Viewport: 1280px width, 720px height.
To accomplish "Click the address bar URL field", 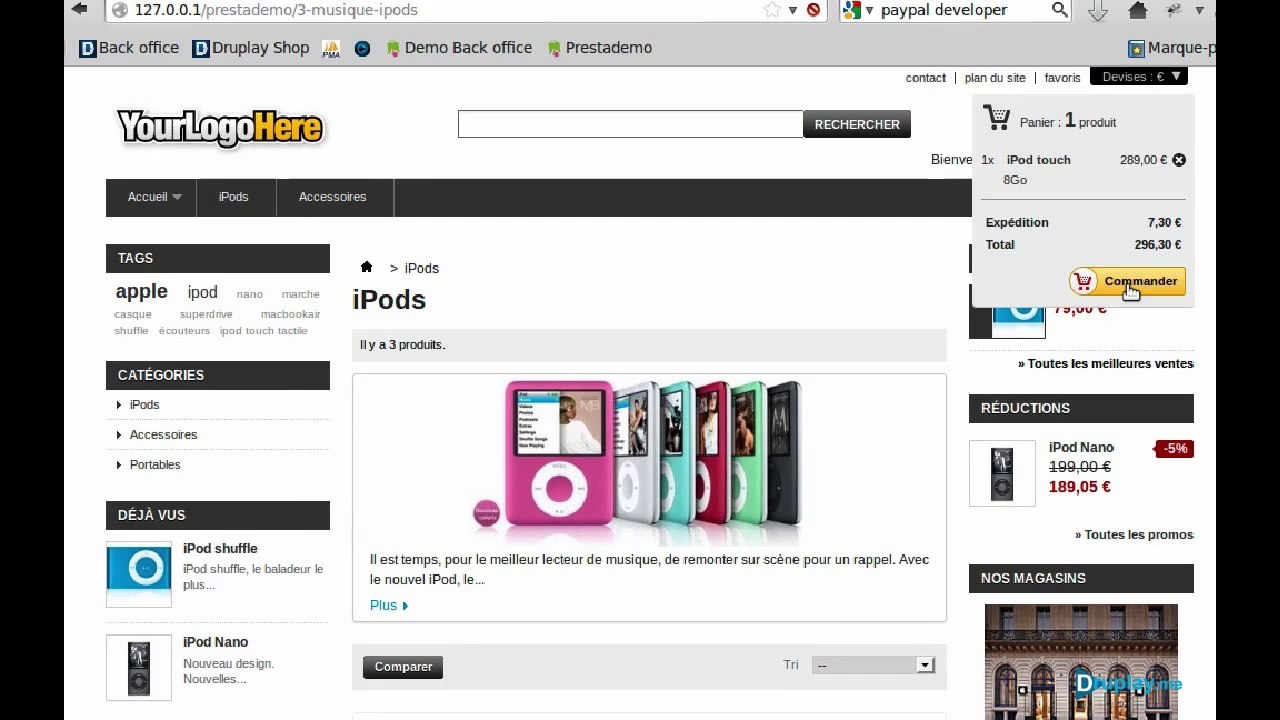I will click(440, 10).
